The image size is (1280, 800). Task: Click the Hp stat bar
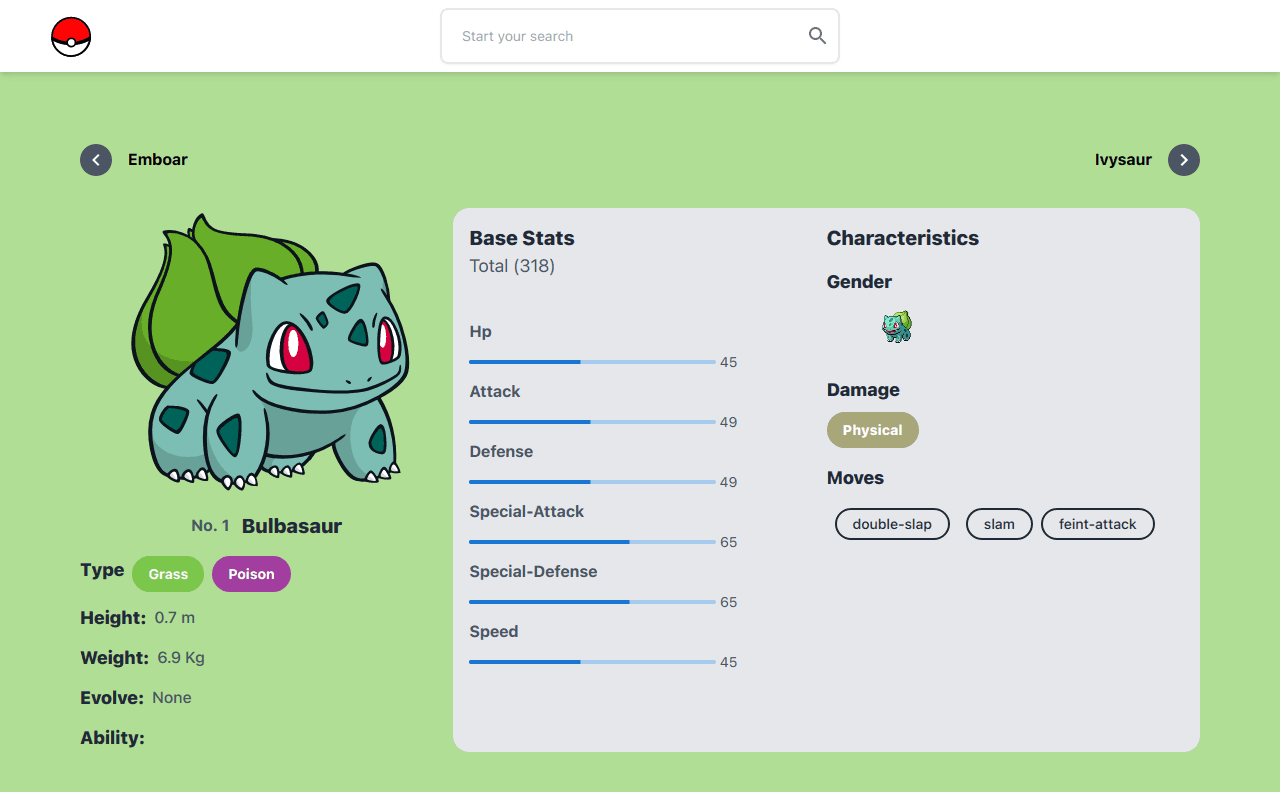[x=592, y=362]
